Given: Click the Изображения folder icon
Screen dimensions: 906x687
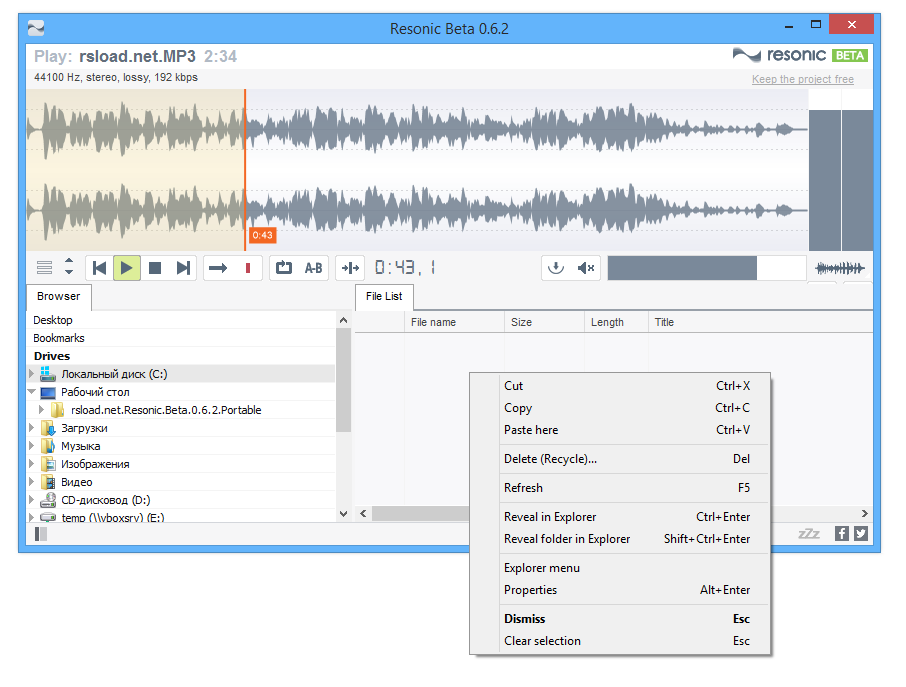Looking at the screenshot, I should pos(48,464).
